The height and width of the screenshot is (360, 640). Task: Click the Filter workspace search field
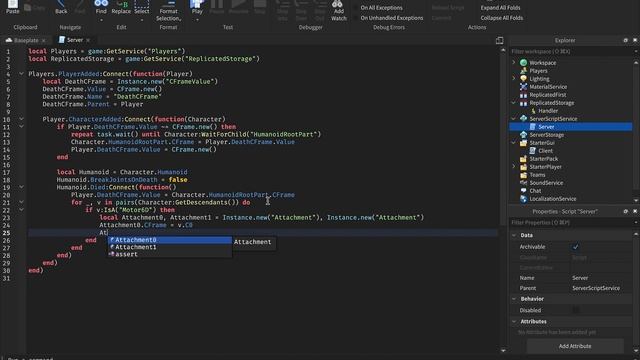(571, 51)
